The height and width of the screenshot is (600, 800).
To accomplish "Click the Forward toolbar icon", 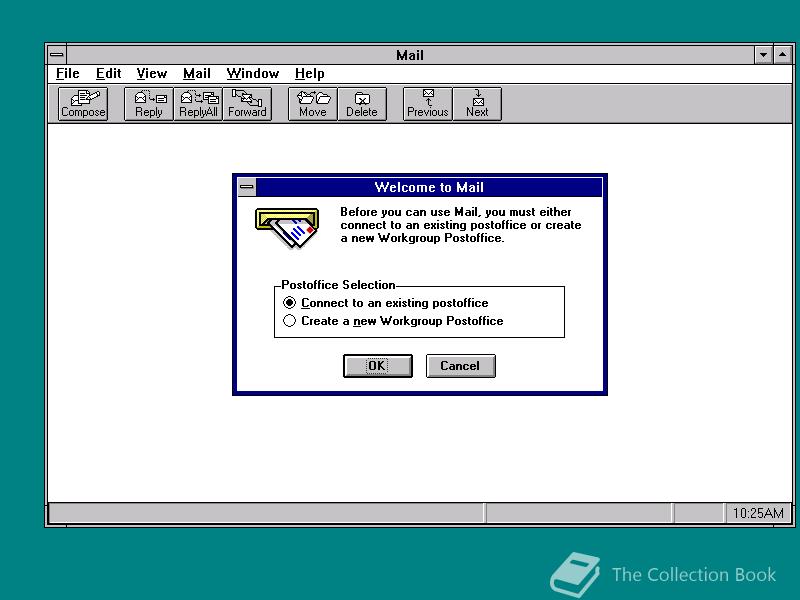I will (247, 104).
